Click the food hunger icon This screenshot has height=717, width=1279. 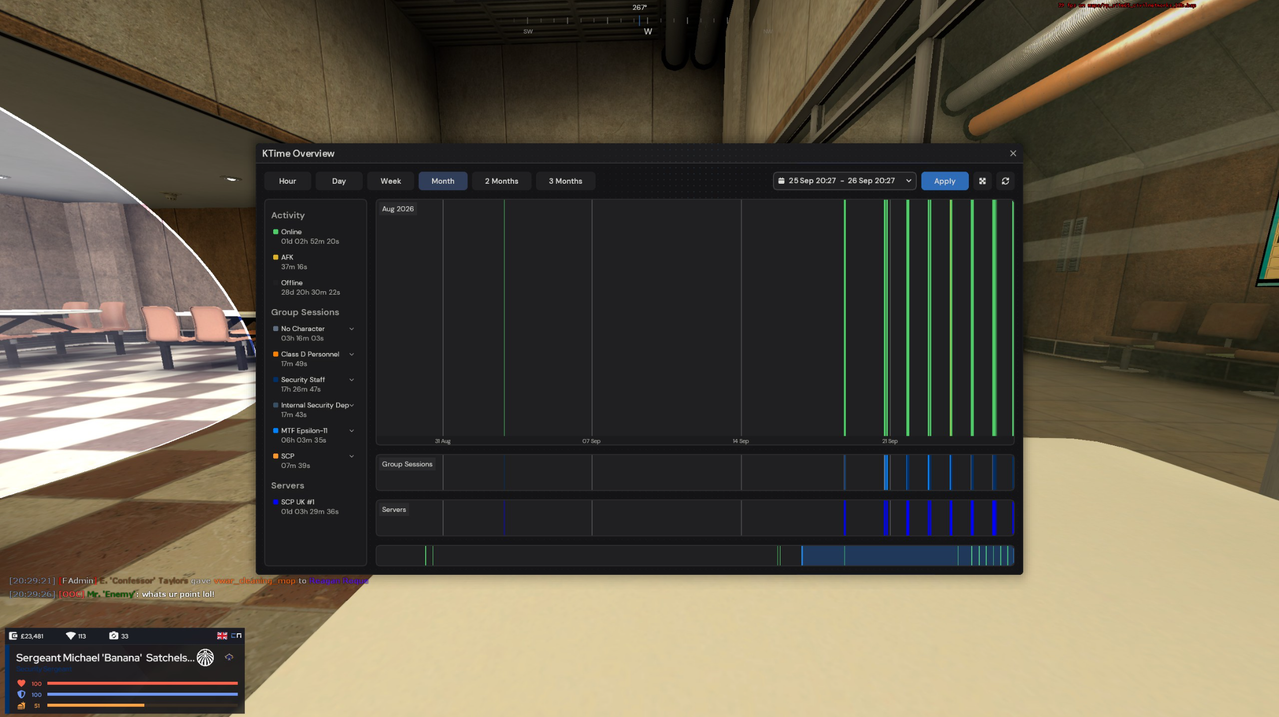[x=21, y=706]
